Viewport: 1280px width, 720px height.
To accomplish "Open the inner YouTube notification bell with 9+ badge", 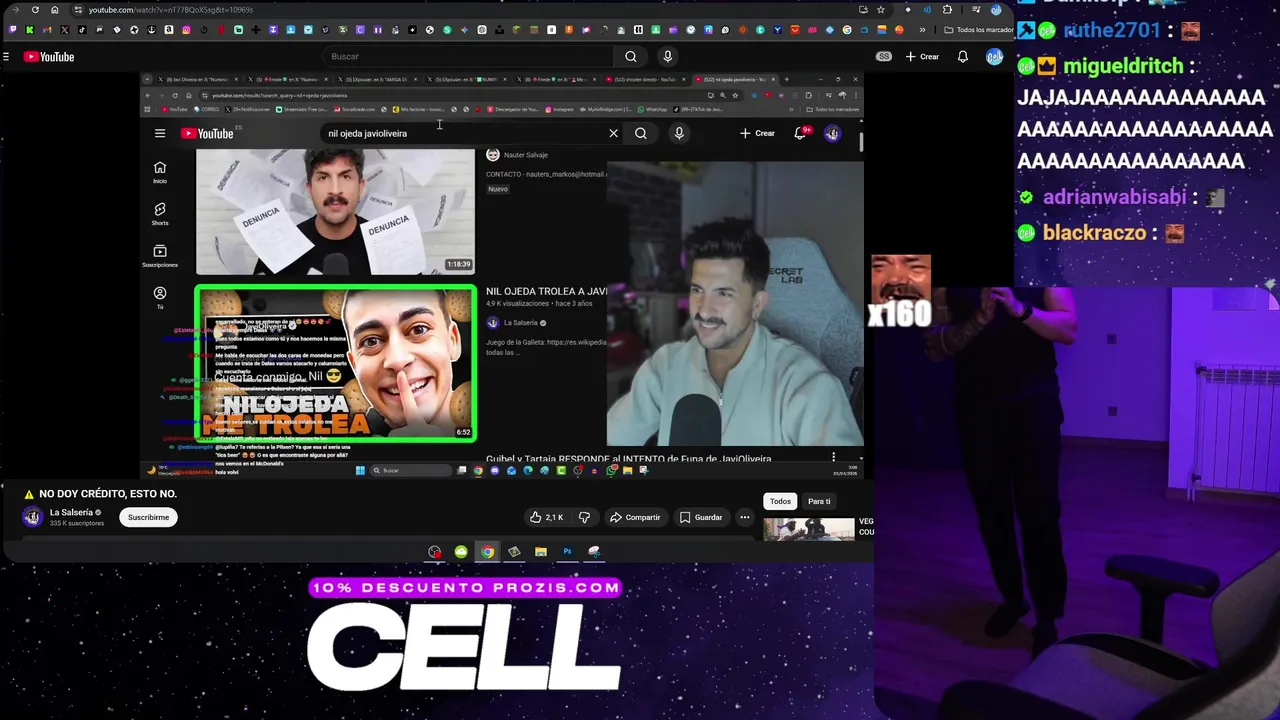I will pyautogui.click(x=800, y=133).
